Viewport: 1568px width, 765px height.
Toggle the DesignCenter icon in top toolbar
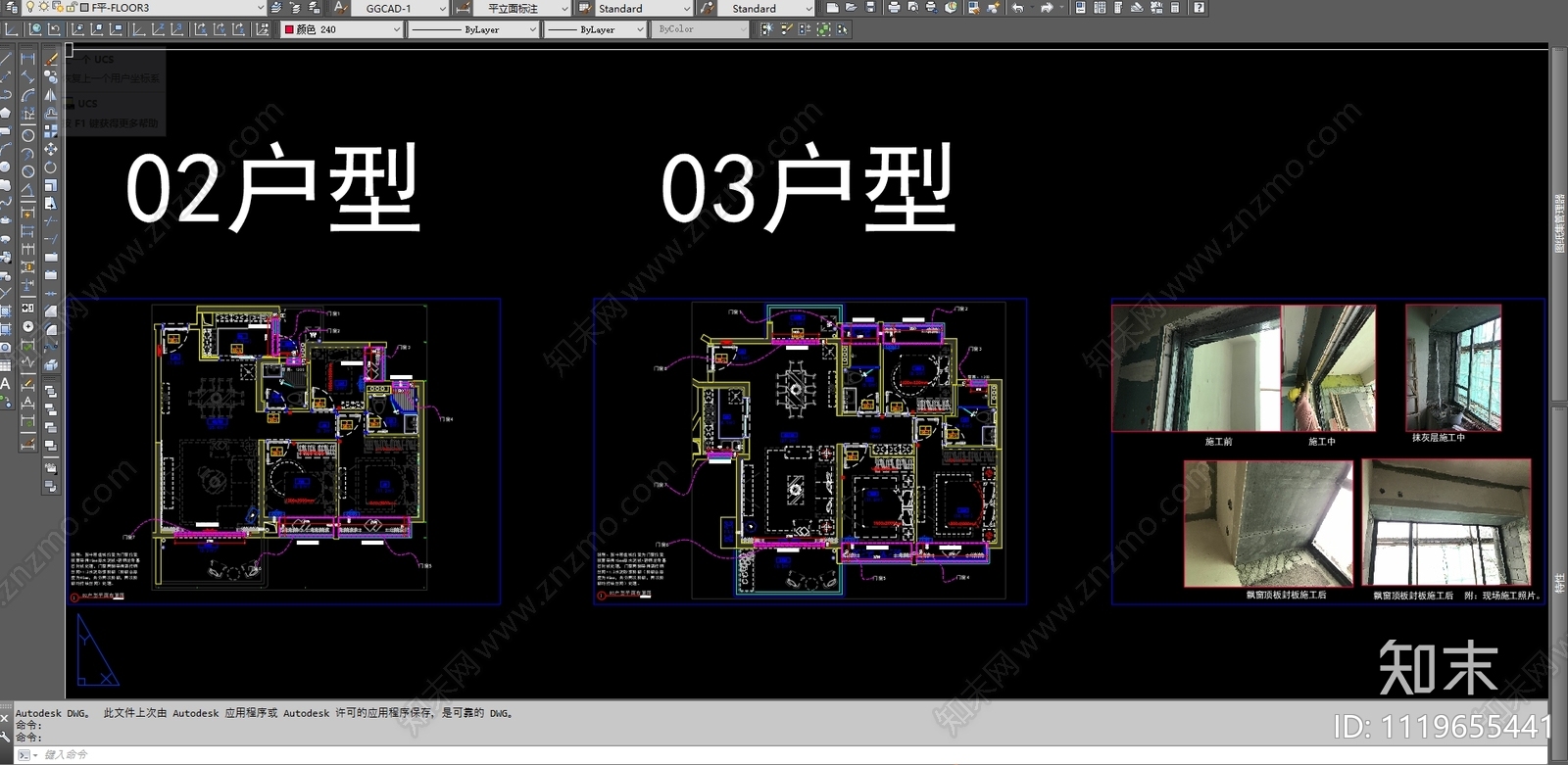click(x=1100, y=8)
